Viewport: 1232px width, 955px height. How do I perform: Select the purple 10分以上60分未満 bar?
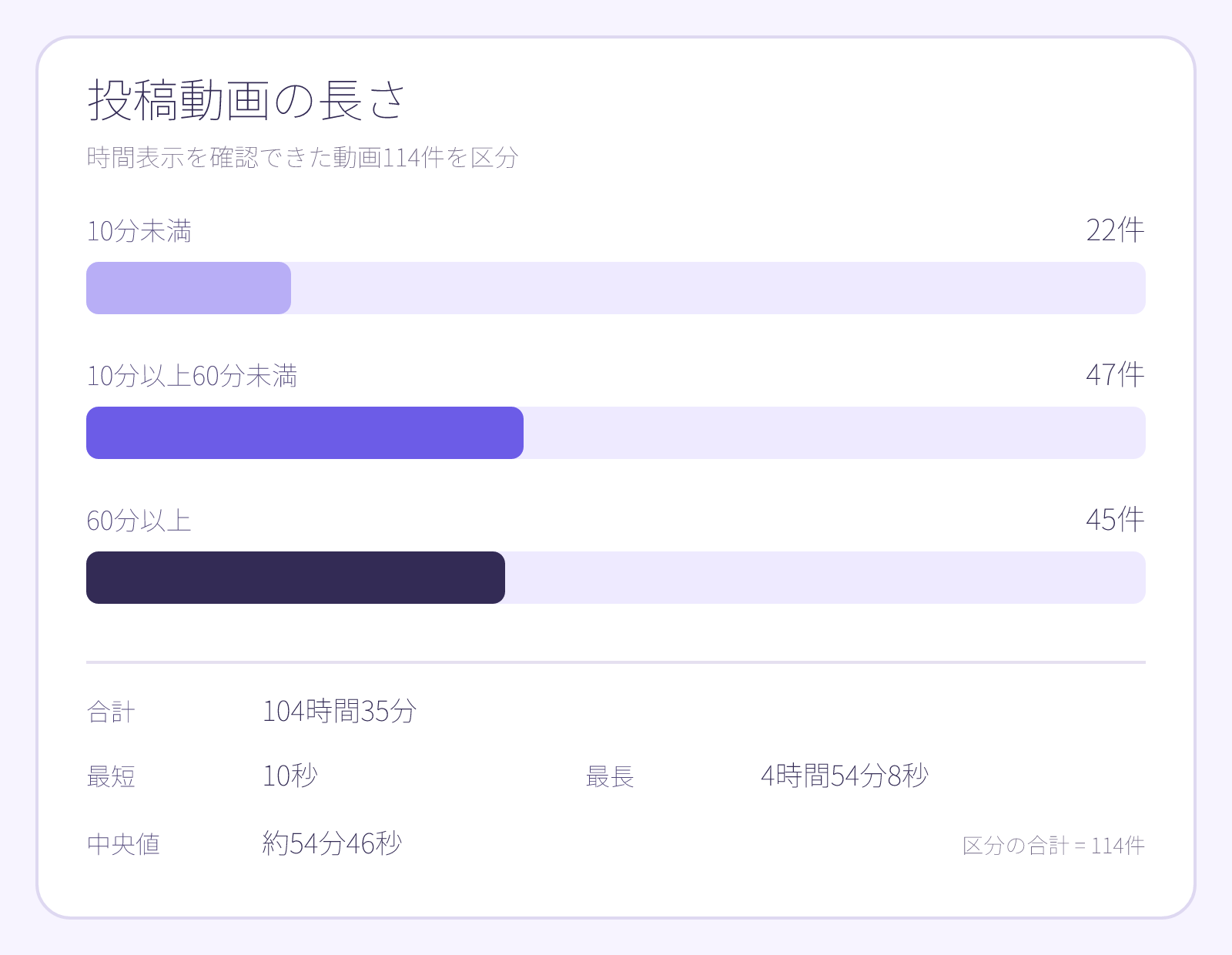305,433
